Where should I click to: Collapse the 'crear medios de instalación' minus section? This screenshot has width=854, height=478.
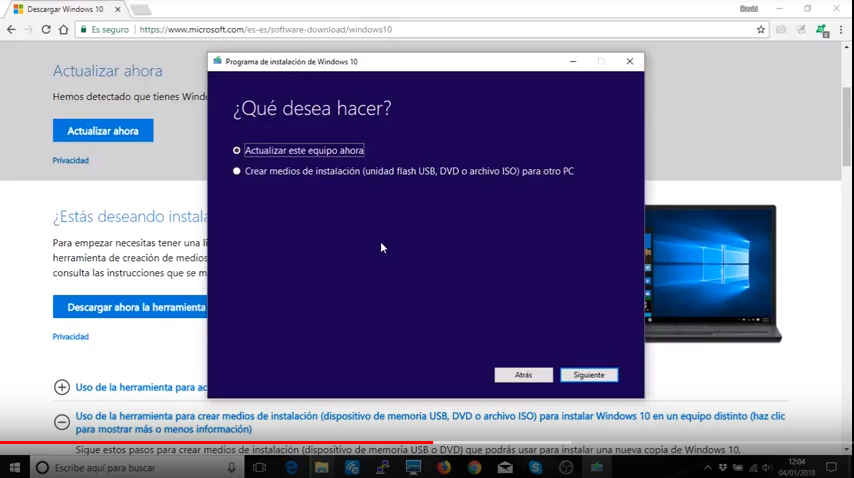[x=62, y=422]
